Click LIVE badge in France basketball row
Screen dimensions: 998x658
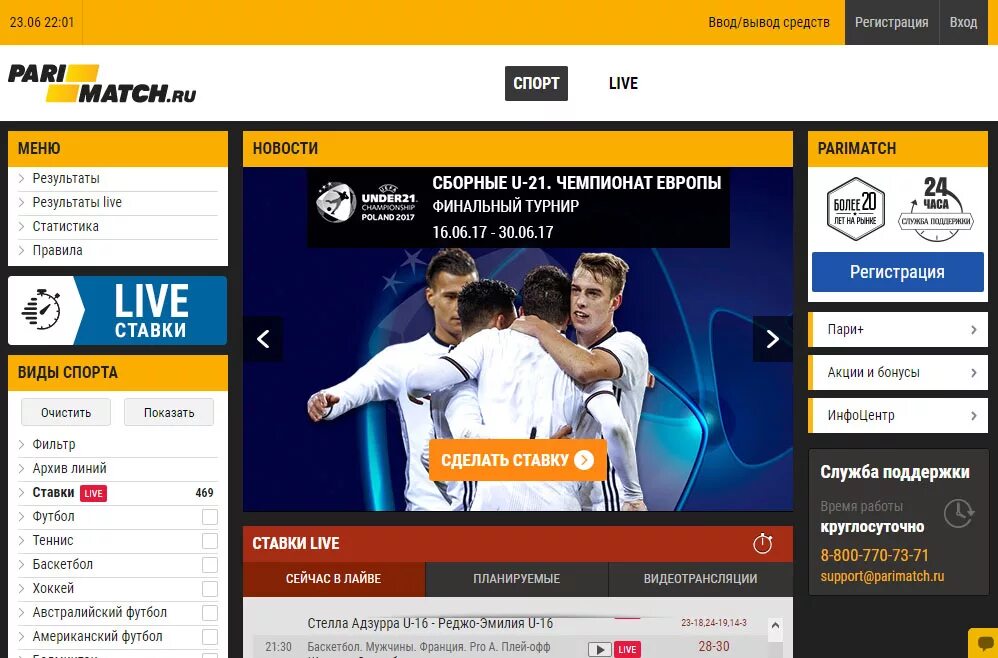(627, 649)
